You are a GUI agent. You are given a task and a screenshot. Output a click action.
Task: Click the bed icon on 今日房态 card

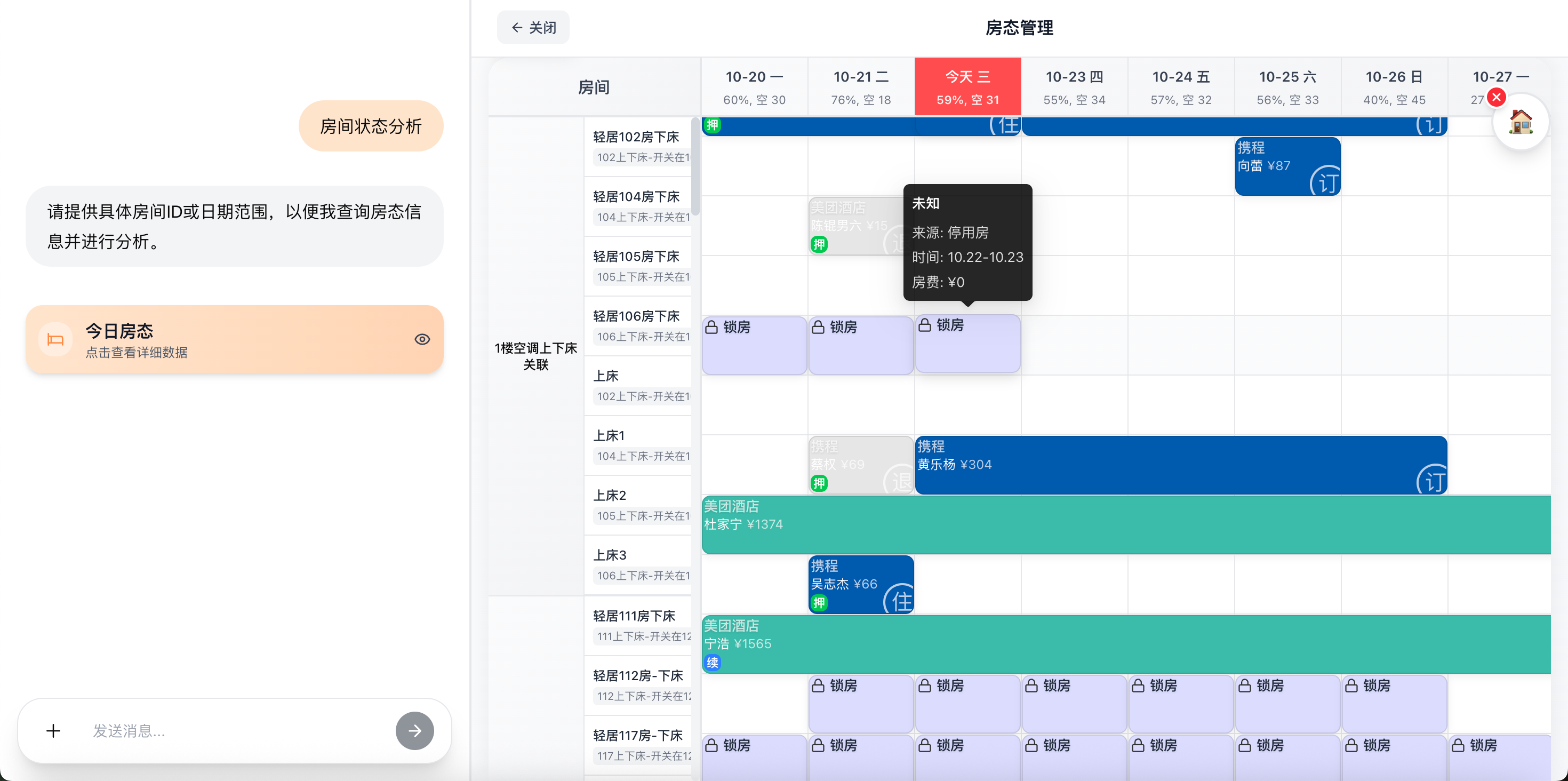55,339
